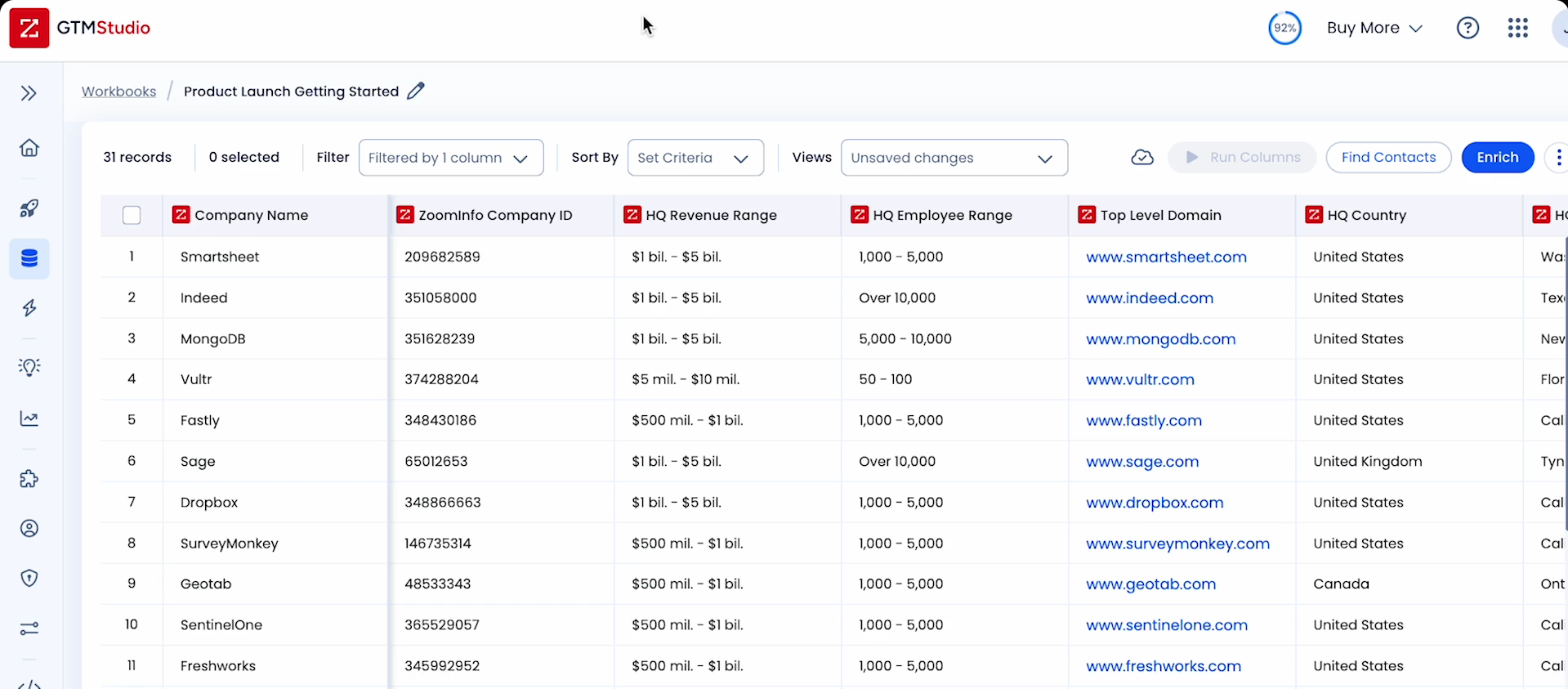This screenshot has width=1568, height=689.
Task: Click the cloud sync icon
Action: tap(1142, 157)
